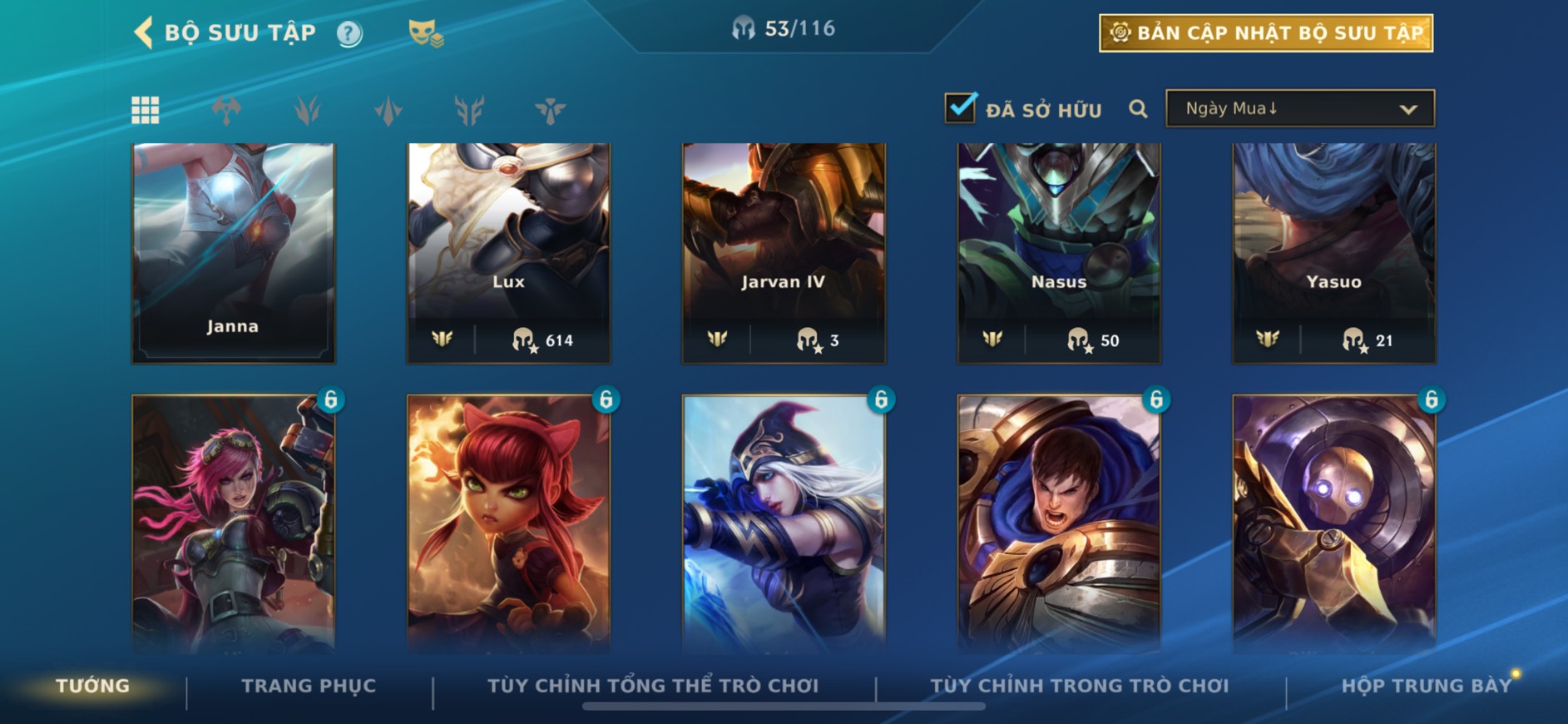
Task: Filter champions by the fourth role icon
Action: pos(469,110)
